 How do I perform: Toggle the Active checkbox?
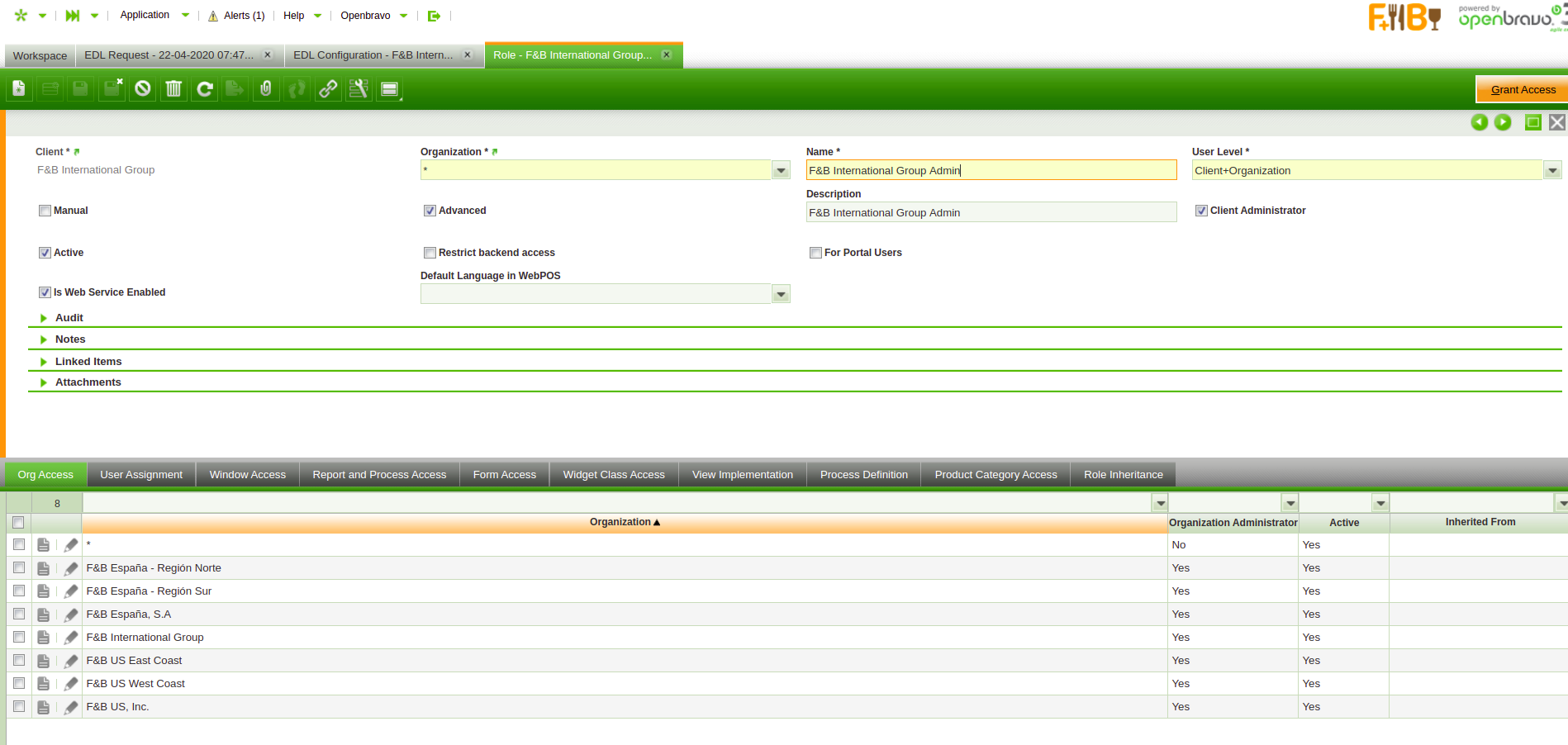[45, 253]
